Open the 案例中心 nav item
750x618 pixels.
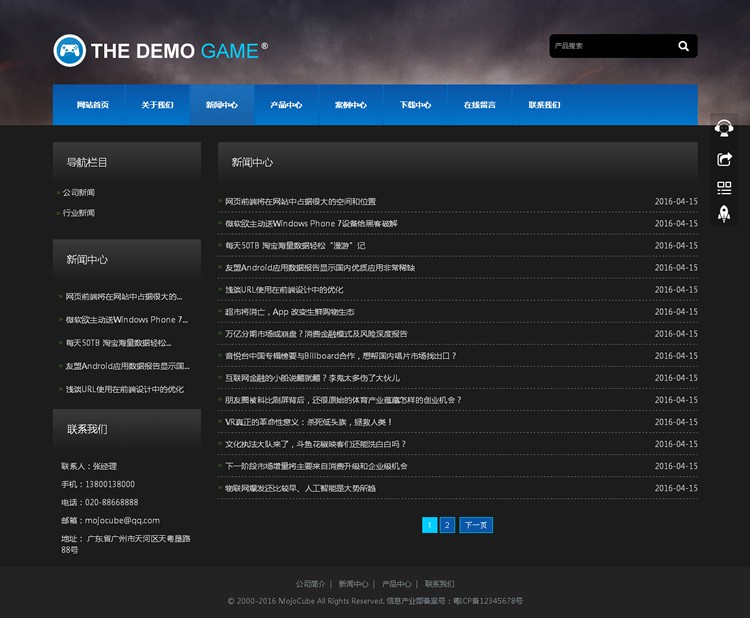351,105
